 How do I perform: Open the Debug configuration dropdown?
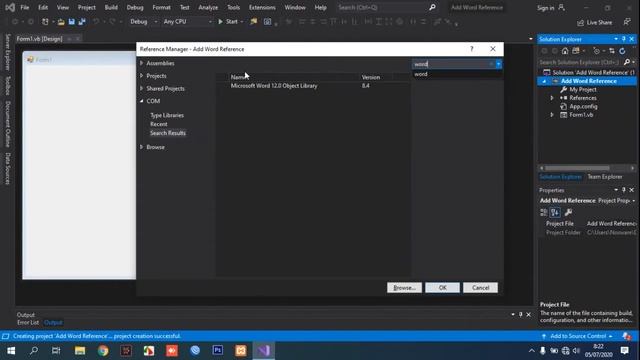point(156,22)
